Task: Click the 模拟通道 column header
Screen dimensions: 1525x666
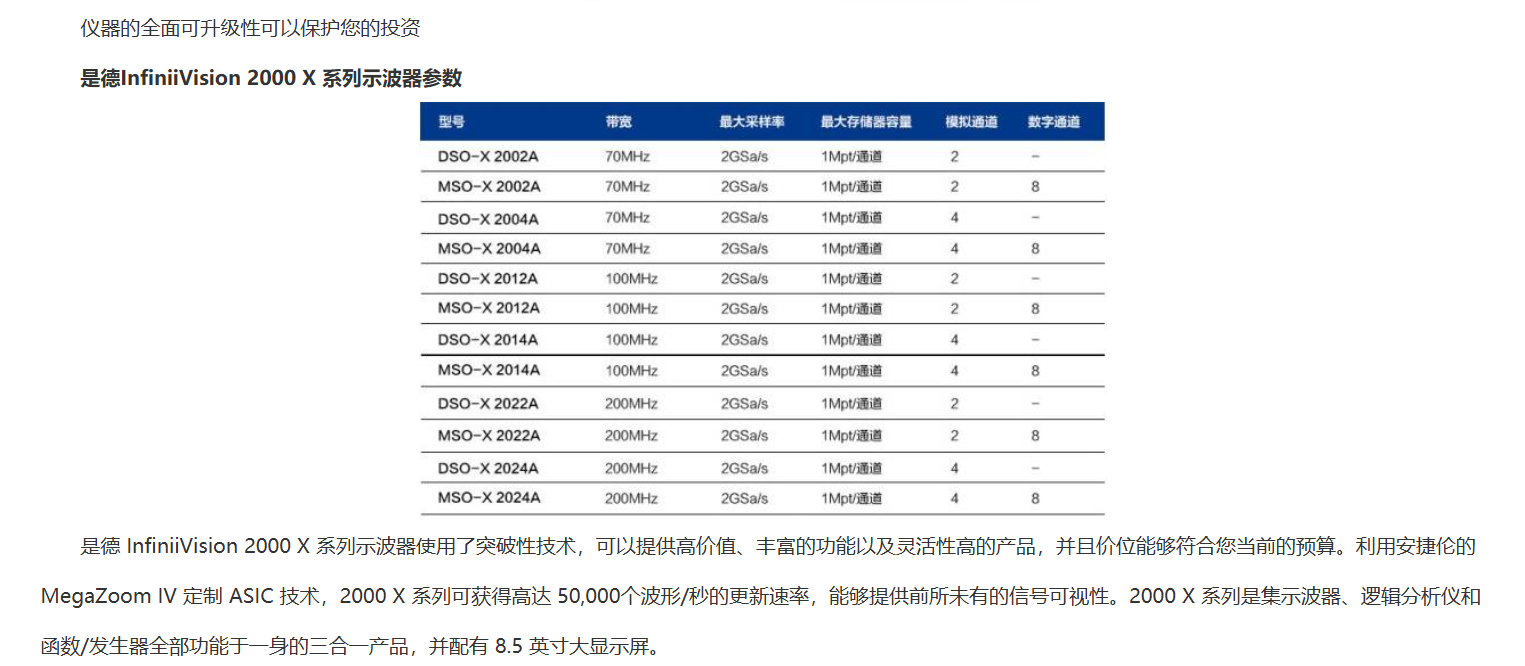Action: (971, 122)
